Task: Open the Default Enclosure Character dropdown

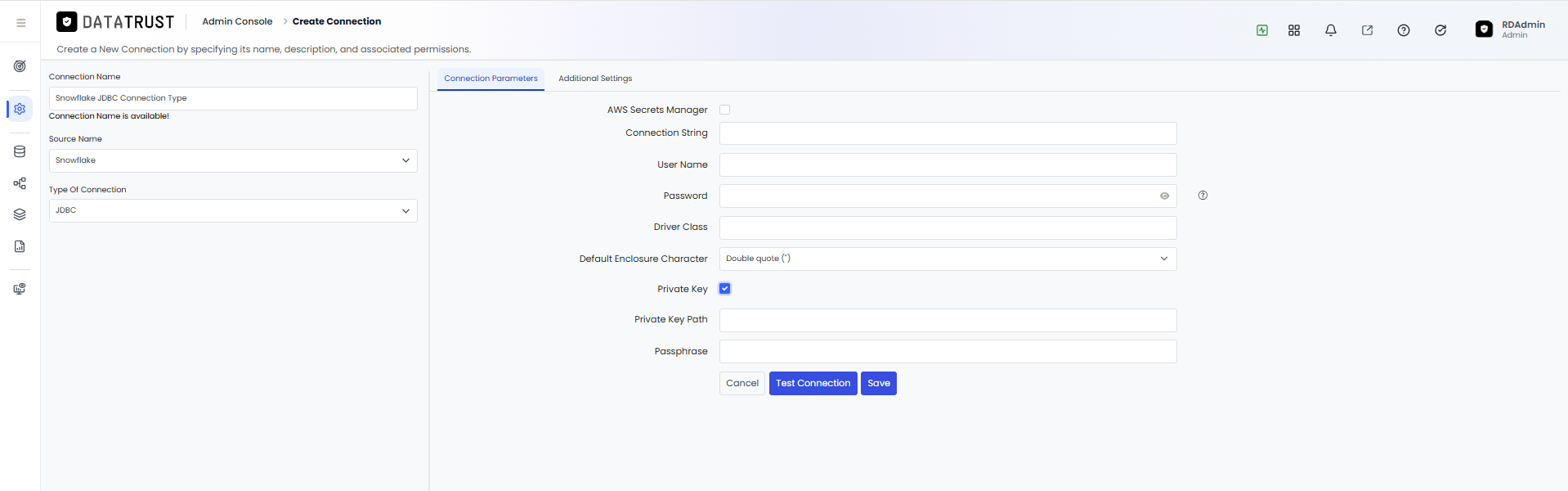Action: (x=948, y=259)
